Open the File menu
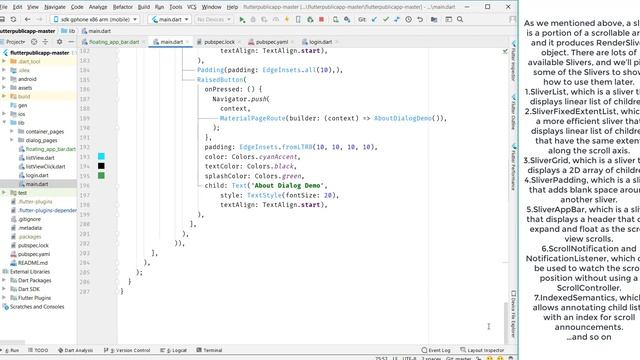The height and width of the screenshot is (360, 640). pyautogui.click(x=4, y=7)
